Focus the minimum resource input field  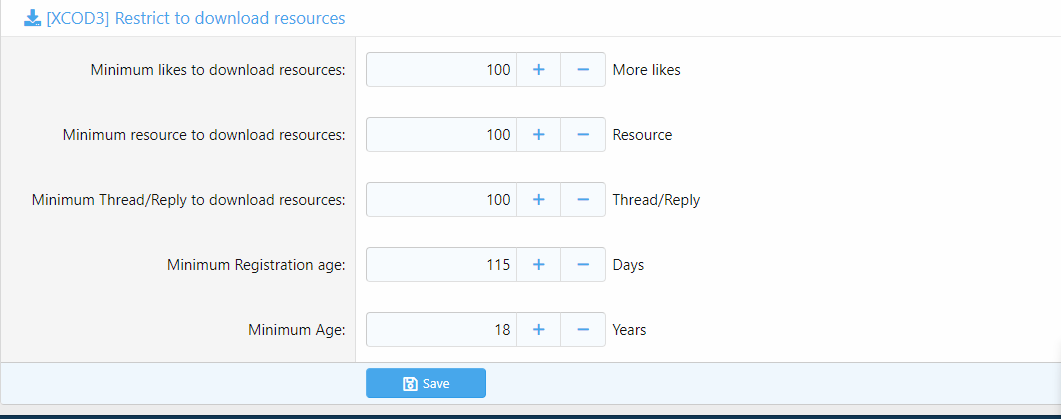point(441,135)
